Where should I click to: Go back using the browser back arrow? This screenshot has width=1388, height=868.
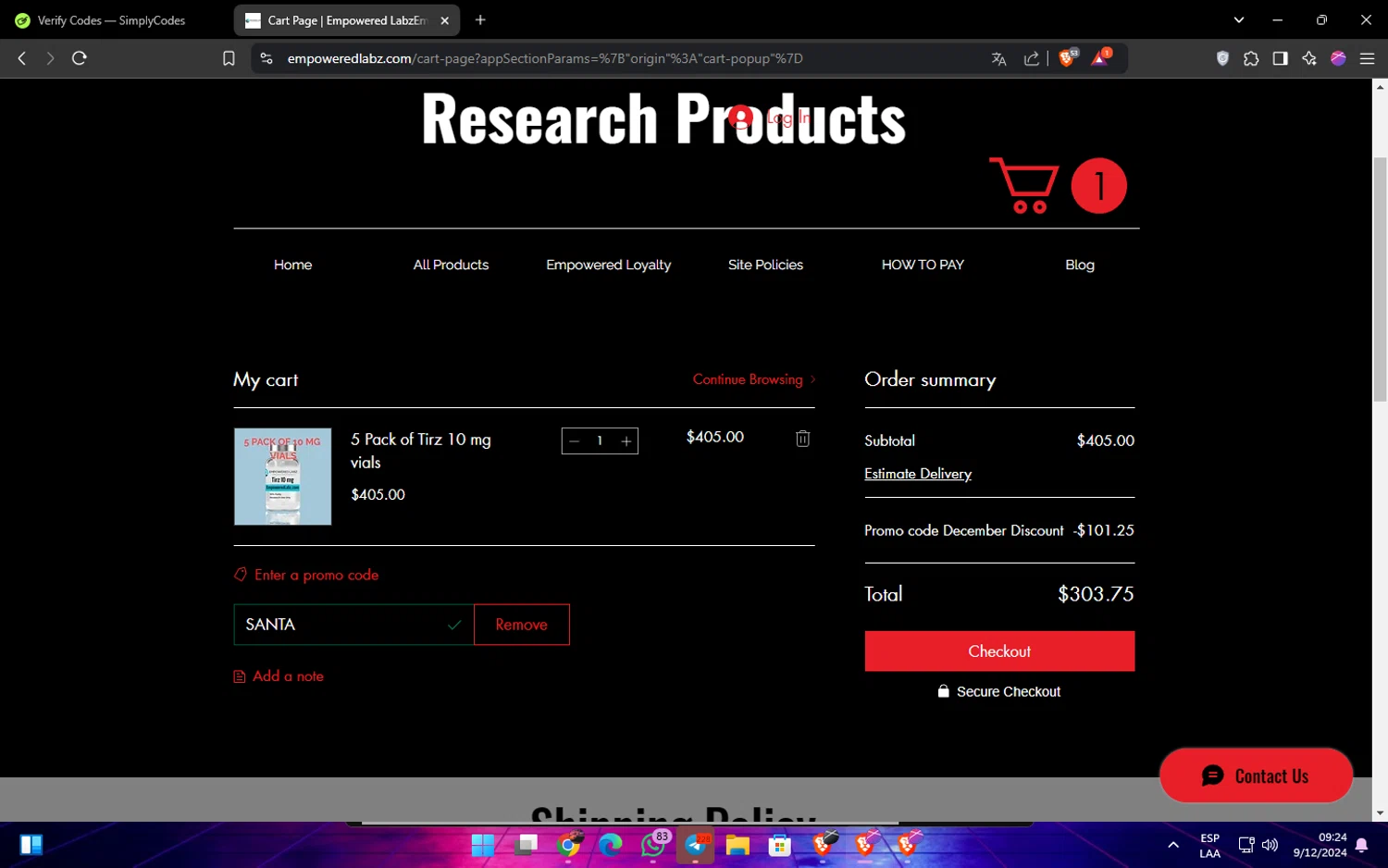point(22,58)
